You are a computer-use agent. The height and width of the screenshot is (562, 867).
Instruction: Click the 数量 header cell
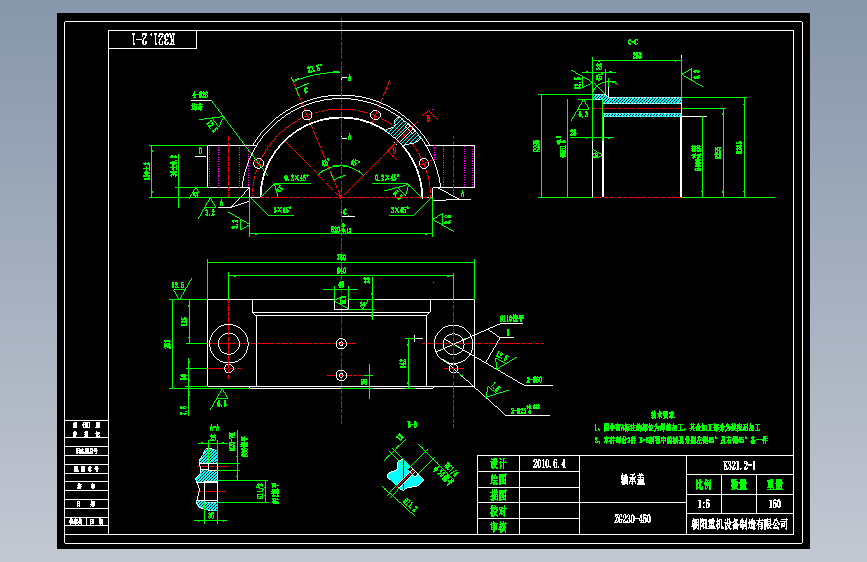[739, 485]
